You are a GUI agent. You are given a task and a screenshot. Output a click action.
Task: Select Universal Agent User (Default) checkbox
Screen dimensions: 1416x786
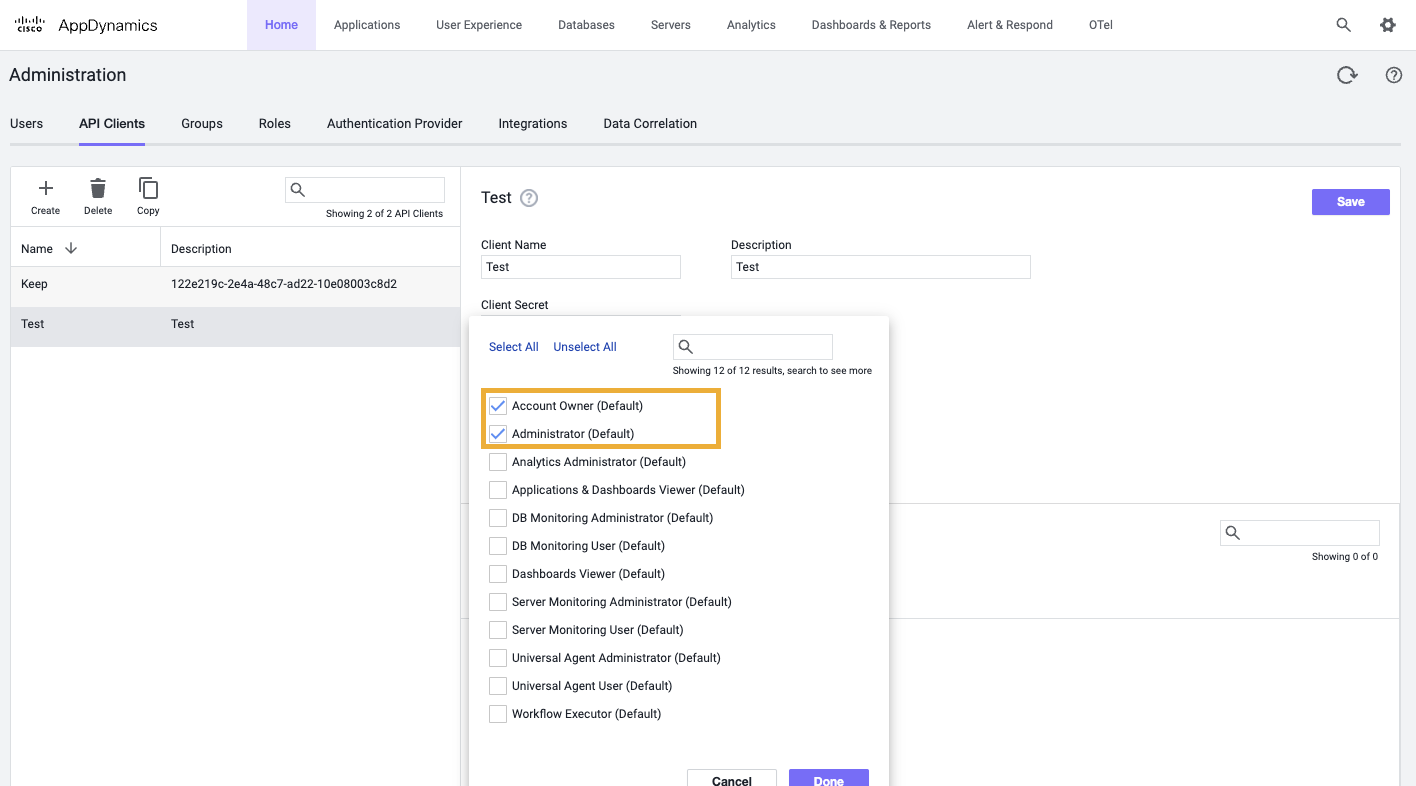(x=498, y=686)
